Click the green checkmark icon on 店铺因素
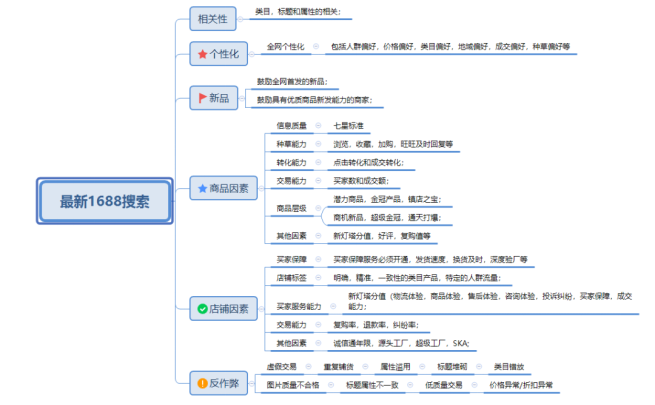655x405 pixels. 203,309
